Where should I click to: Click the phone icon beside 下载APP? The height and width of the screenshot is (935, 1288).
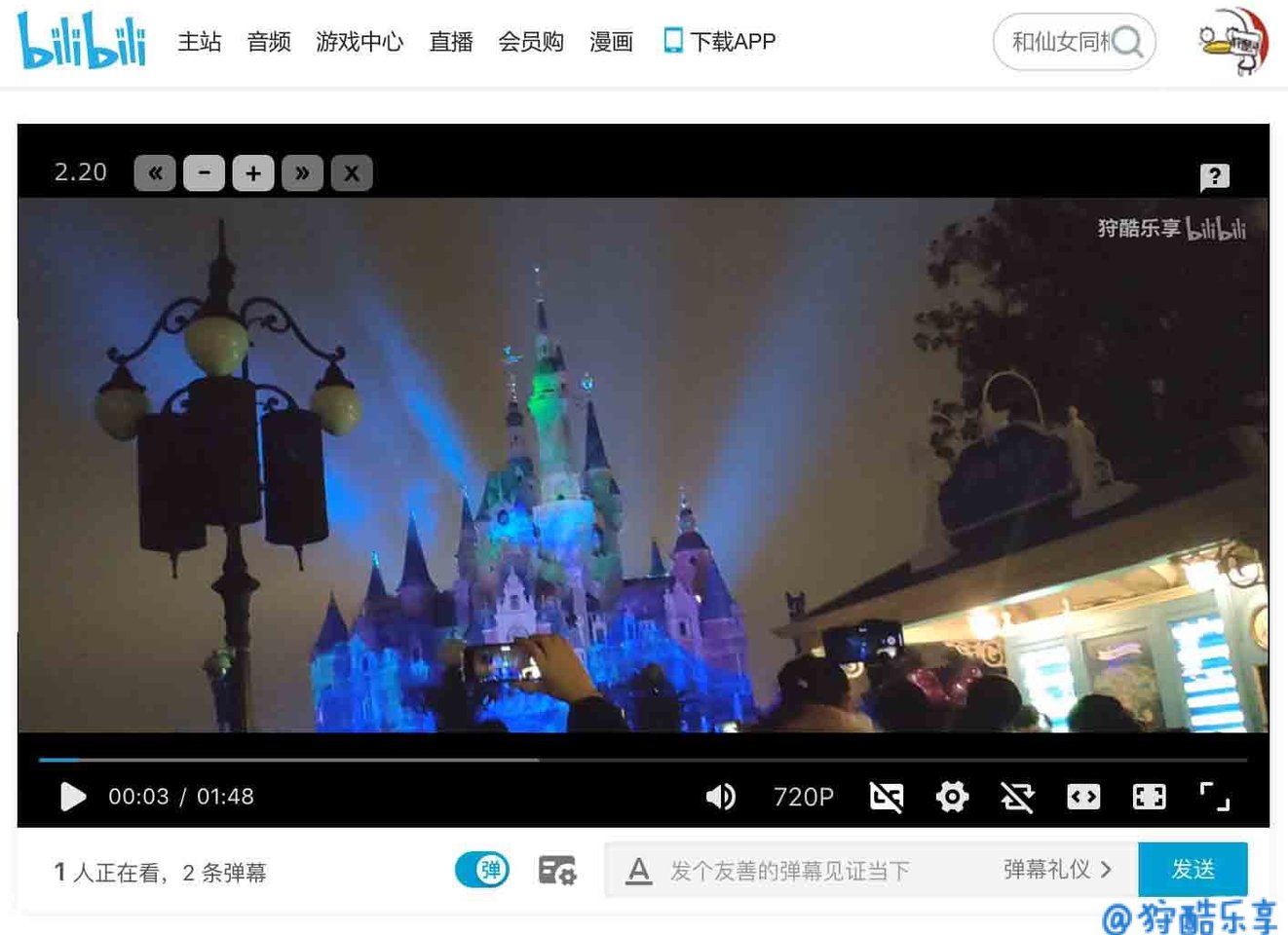tap(672, 41)
